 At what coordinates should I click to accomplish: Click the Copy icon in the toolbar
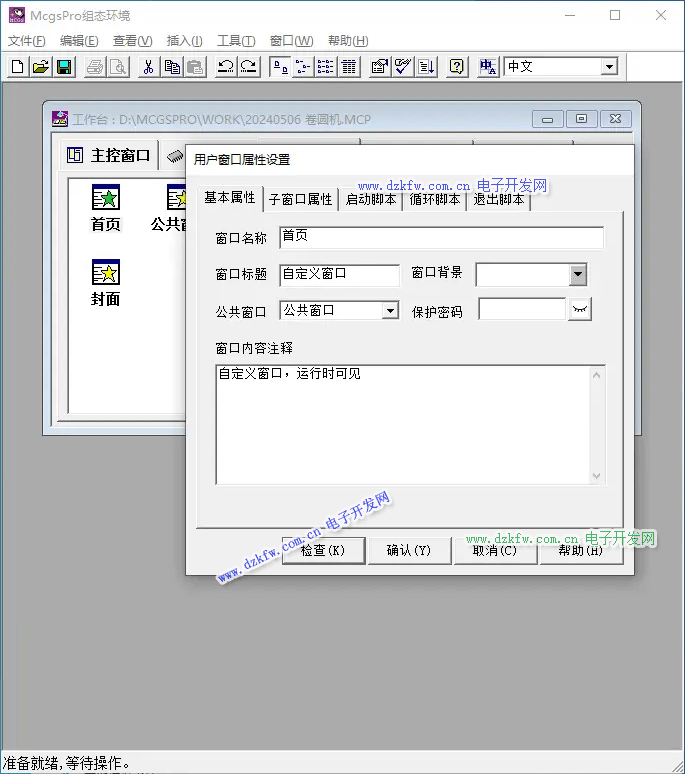(x=172, y=67)
